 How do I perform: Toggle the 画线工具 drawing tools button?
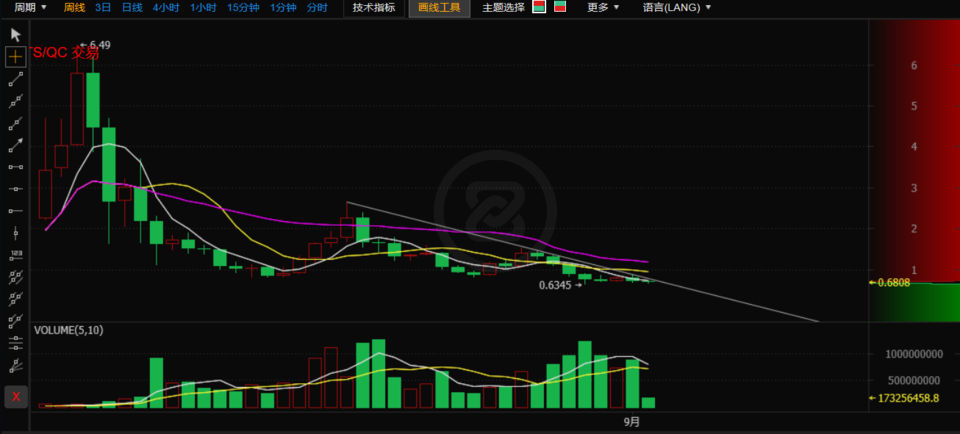click(x=440, y=9)
